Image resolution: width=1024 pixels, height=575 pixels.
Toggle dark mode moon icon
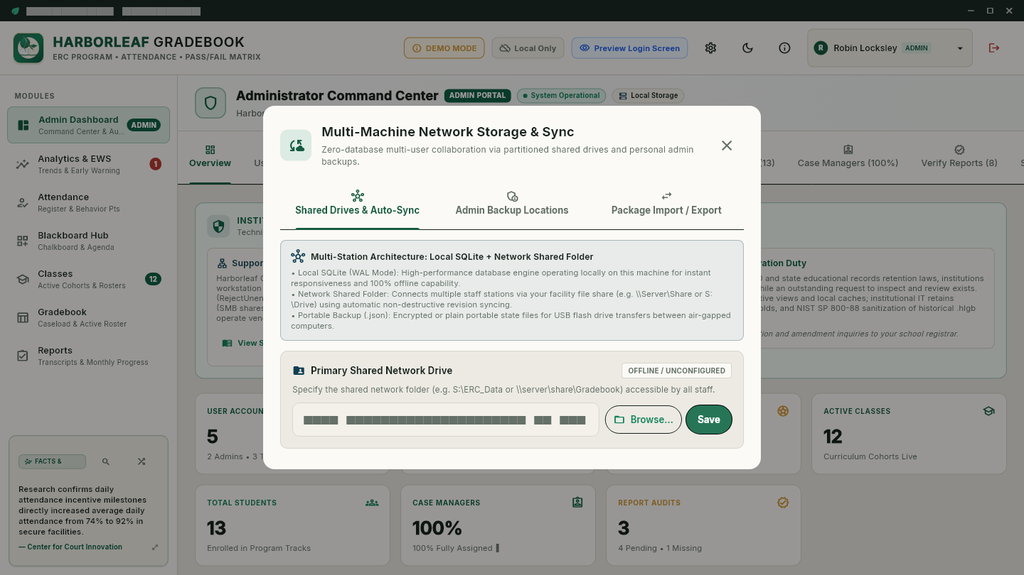(x=748, y=48)
